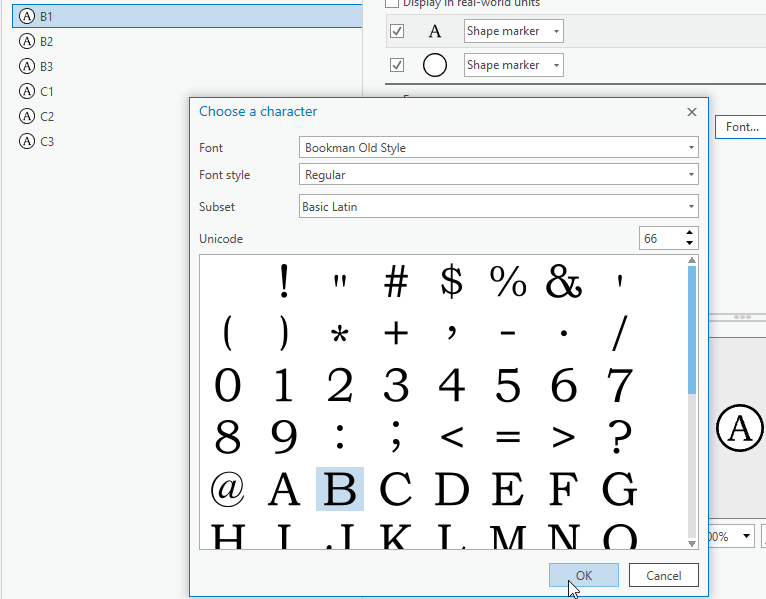Pick the @ character in the grid
This screenshot has height=599, width=766.
tap(228, 489)
